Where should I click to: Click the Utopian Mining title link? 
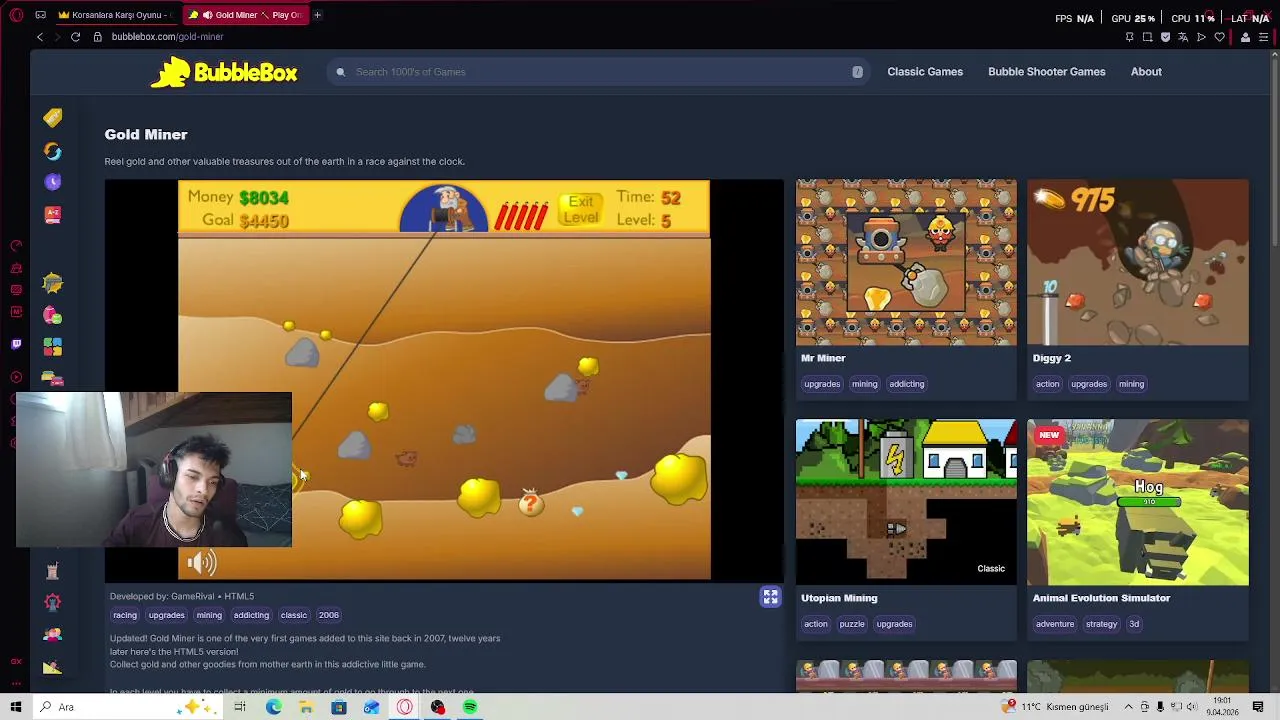pos(839,598)
